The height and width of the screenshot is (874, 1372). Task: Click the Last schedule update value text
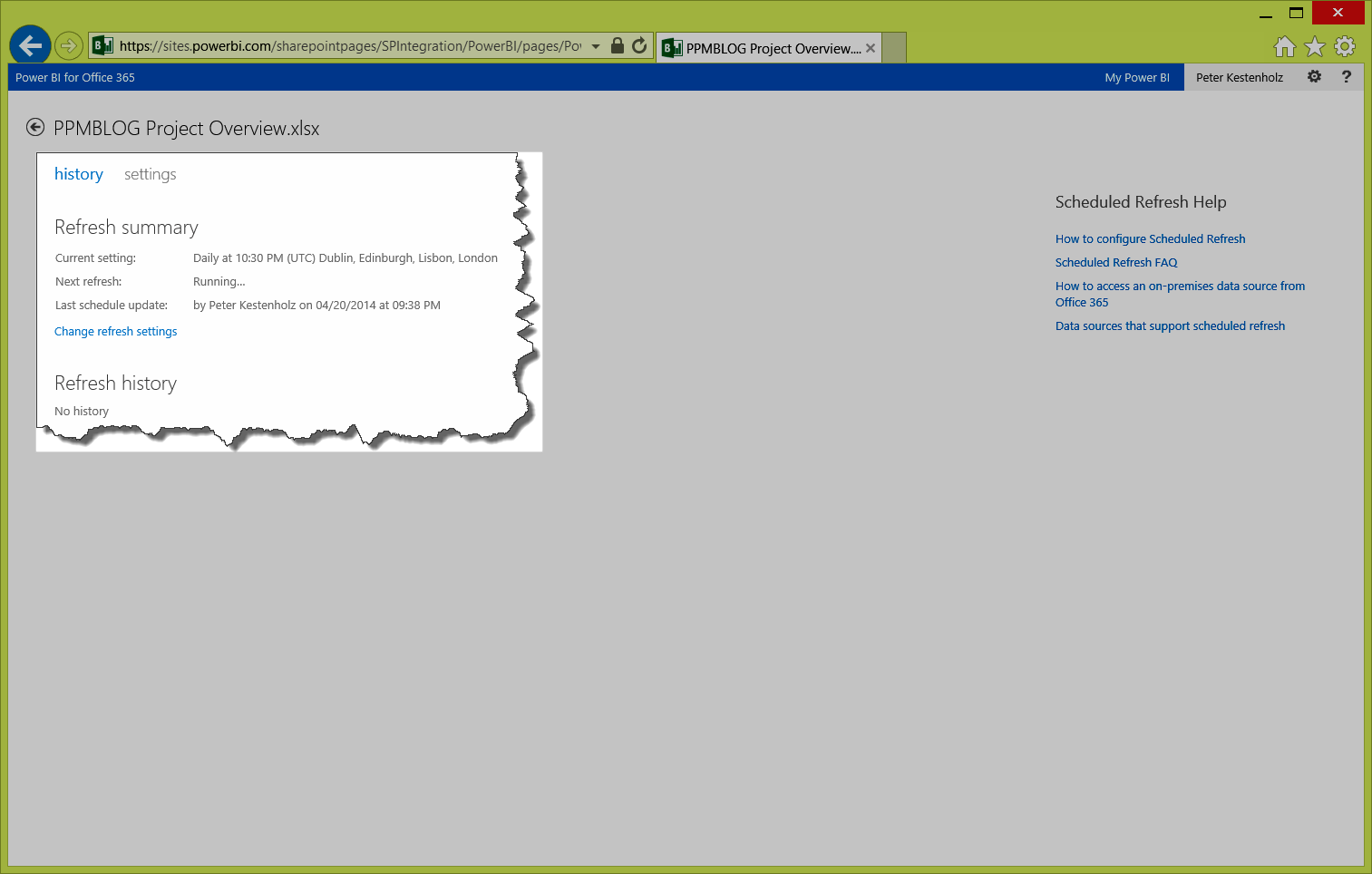pyautogui.click(x=316, y=305)
